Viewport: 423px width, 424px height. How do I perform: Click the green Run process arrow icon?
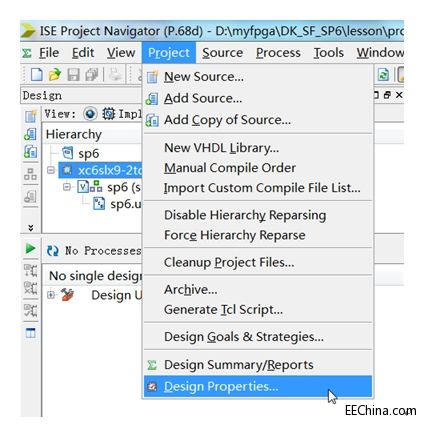tap(30, 249)
